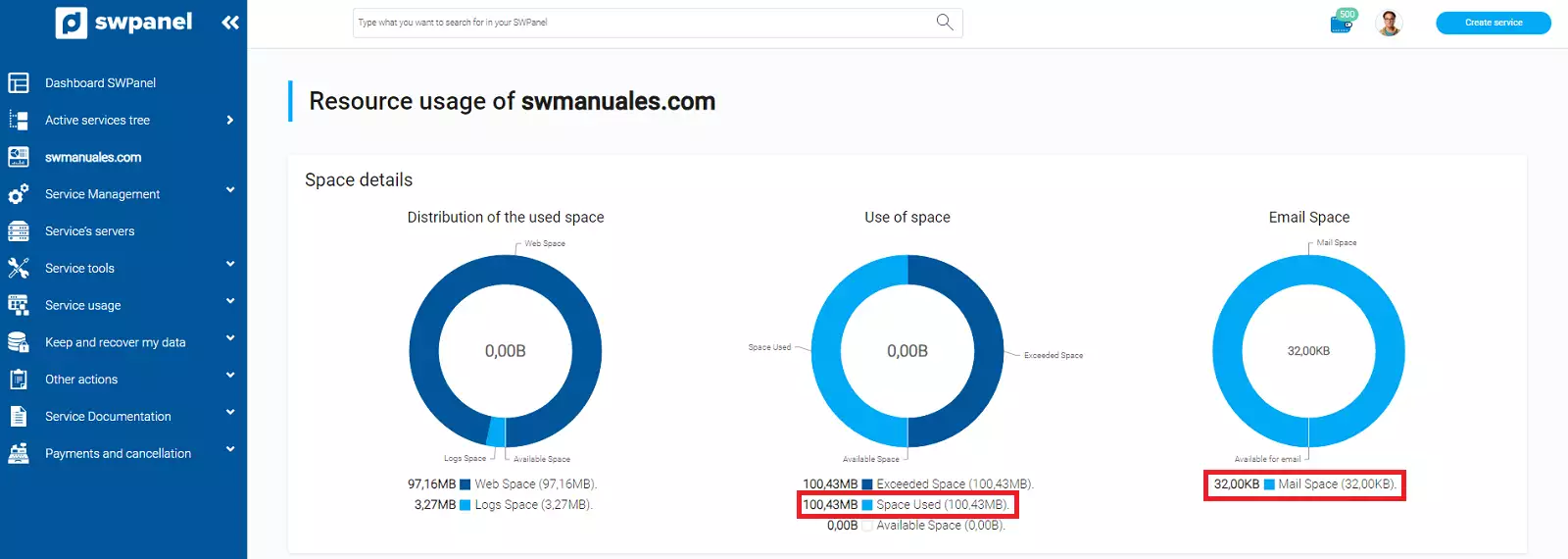The height and width of the screenshot is (559, 1568).
Task: Expand the Active services tree arrow
Action: (230, 120)
